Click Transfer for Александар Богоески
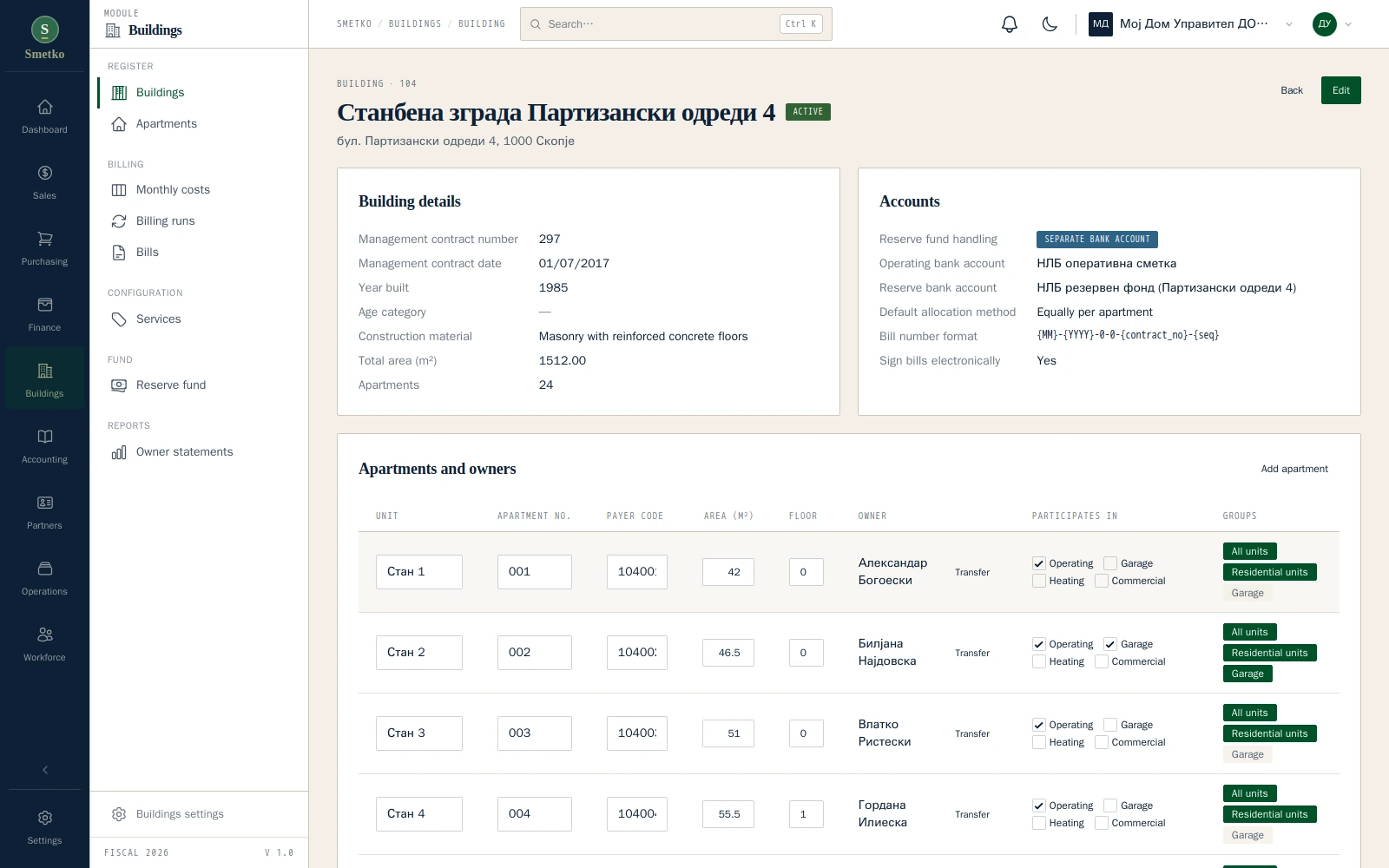Screen dimensions: 1389x868 972,572
